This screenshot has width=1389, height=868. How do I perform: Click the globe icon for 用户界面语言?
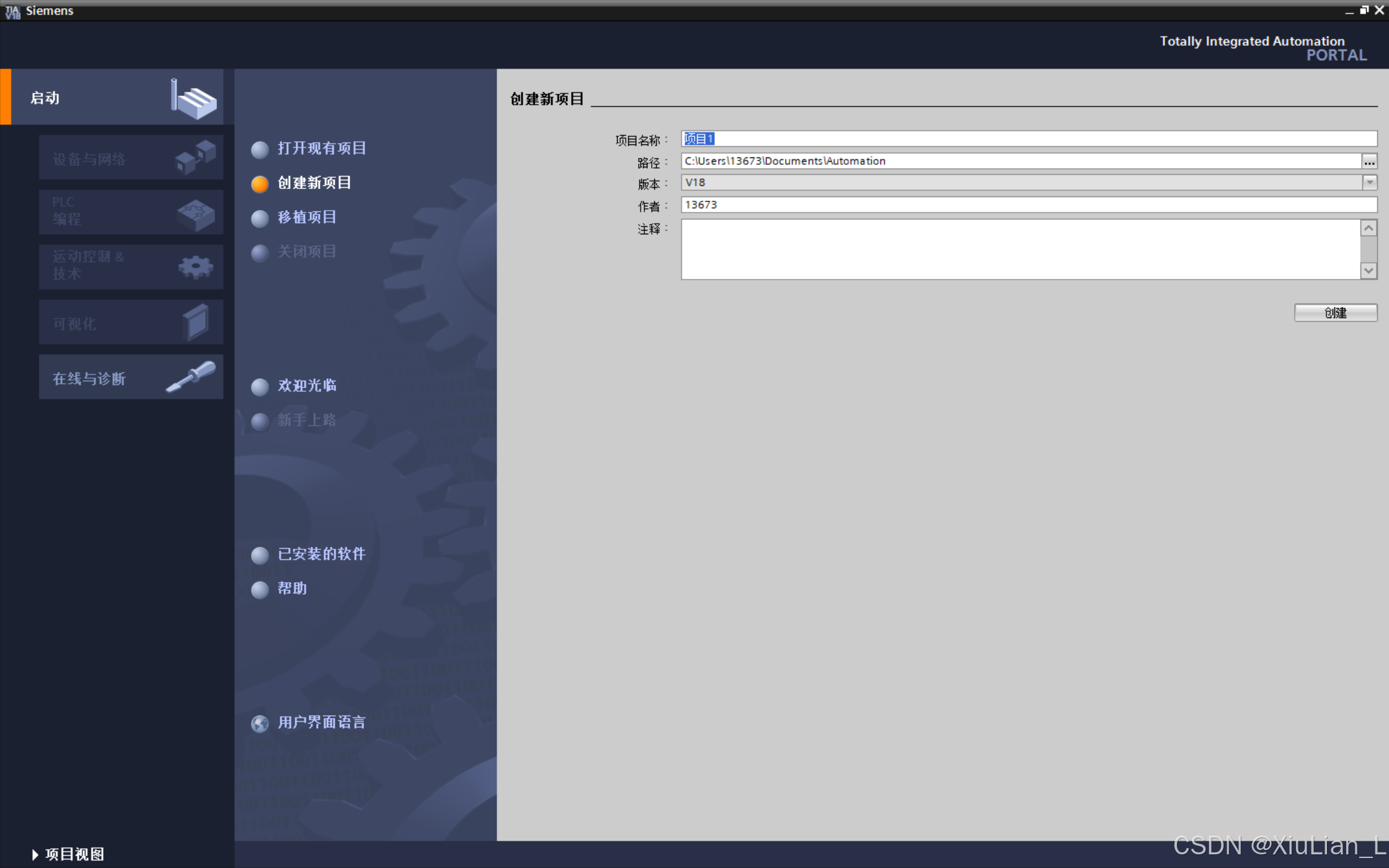coord(260,723)
